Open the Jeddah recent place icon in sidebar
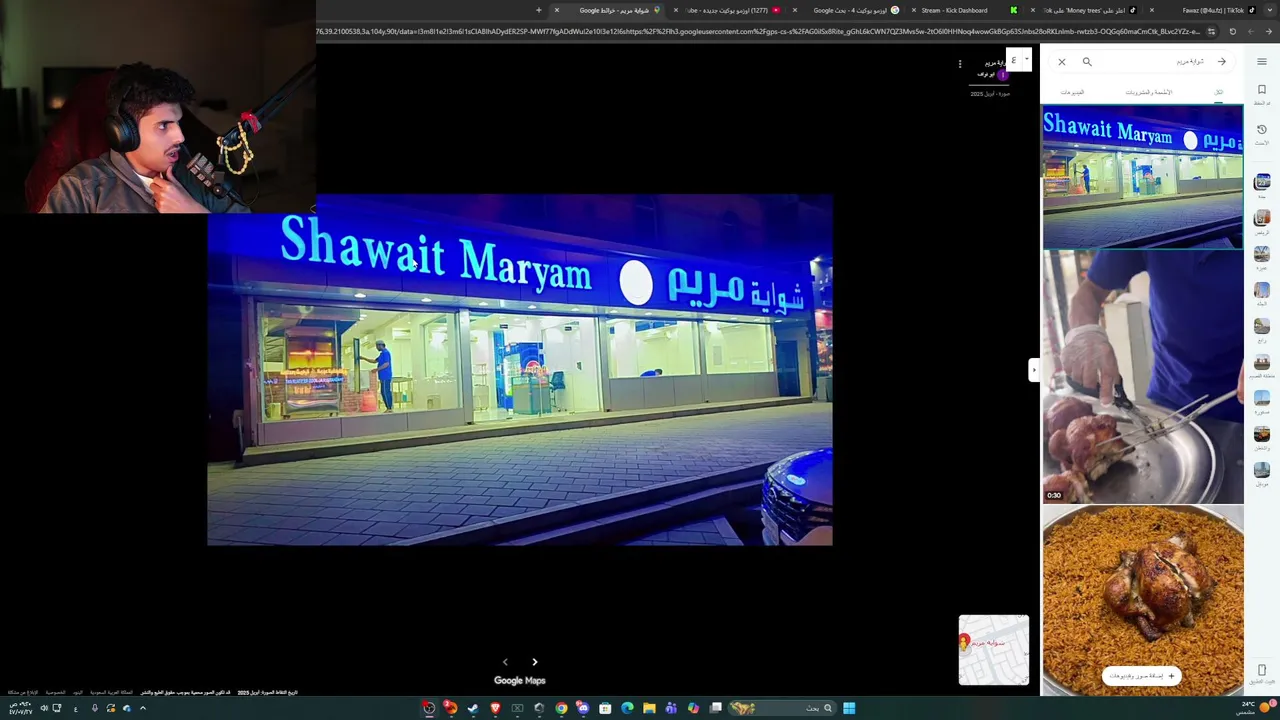 [1262, 184]
